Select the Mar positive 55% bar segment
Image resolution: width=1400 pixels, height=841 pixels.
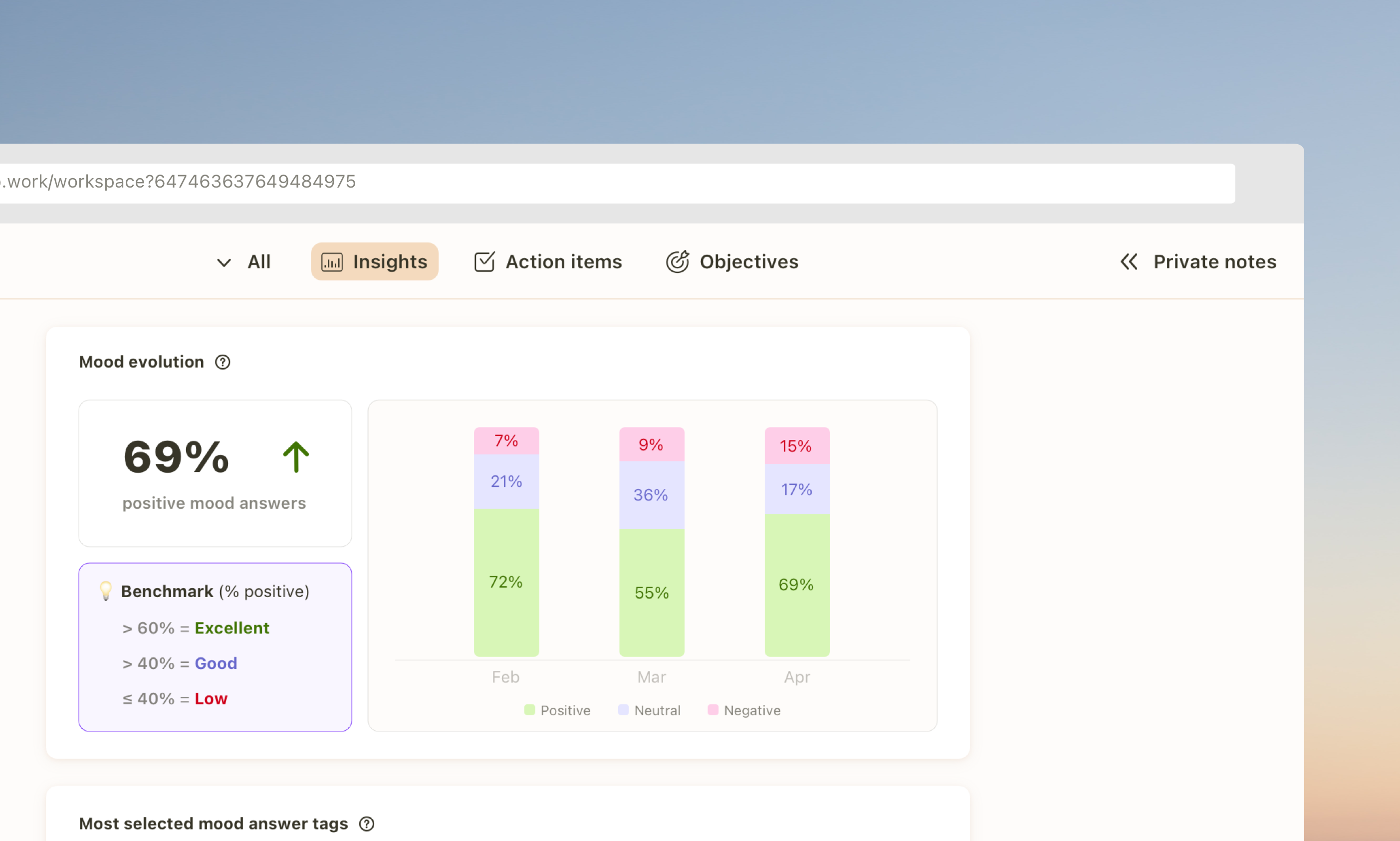coord(651,593)
